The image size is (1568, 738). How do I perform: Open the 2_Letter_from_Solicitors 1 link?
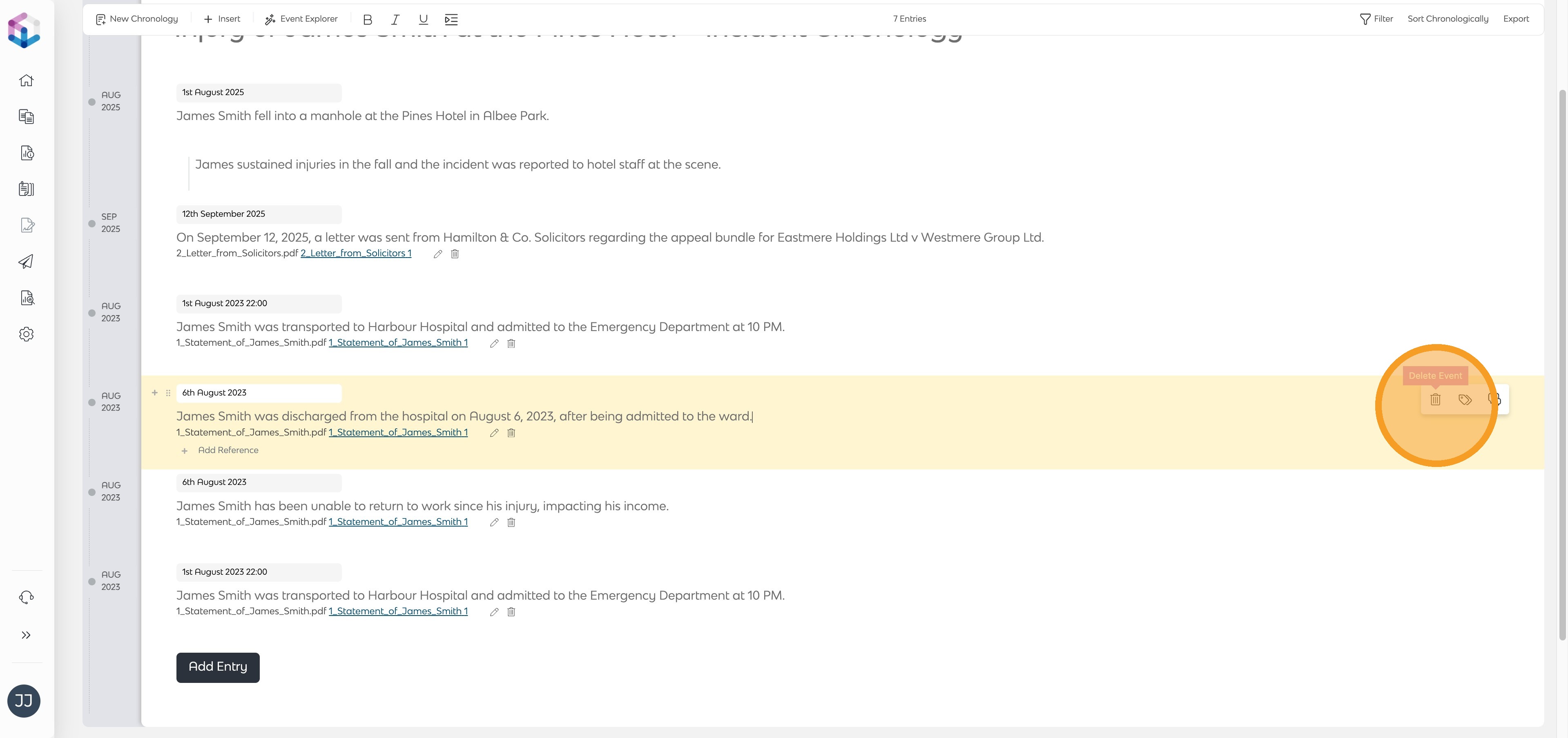[x=356, y=254]
